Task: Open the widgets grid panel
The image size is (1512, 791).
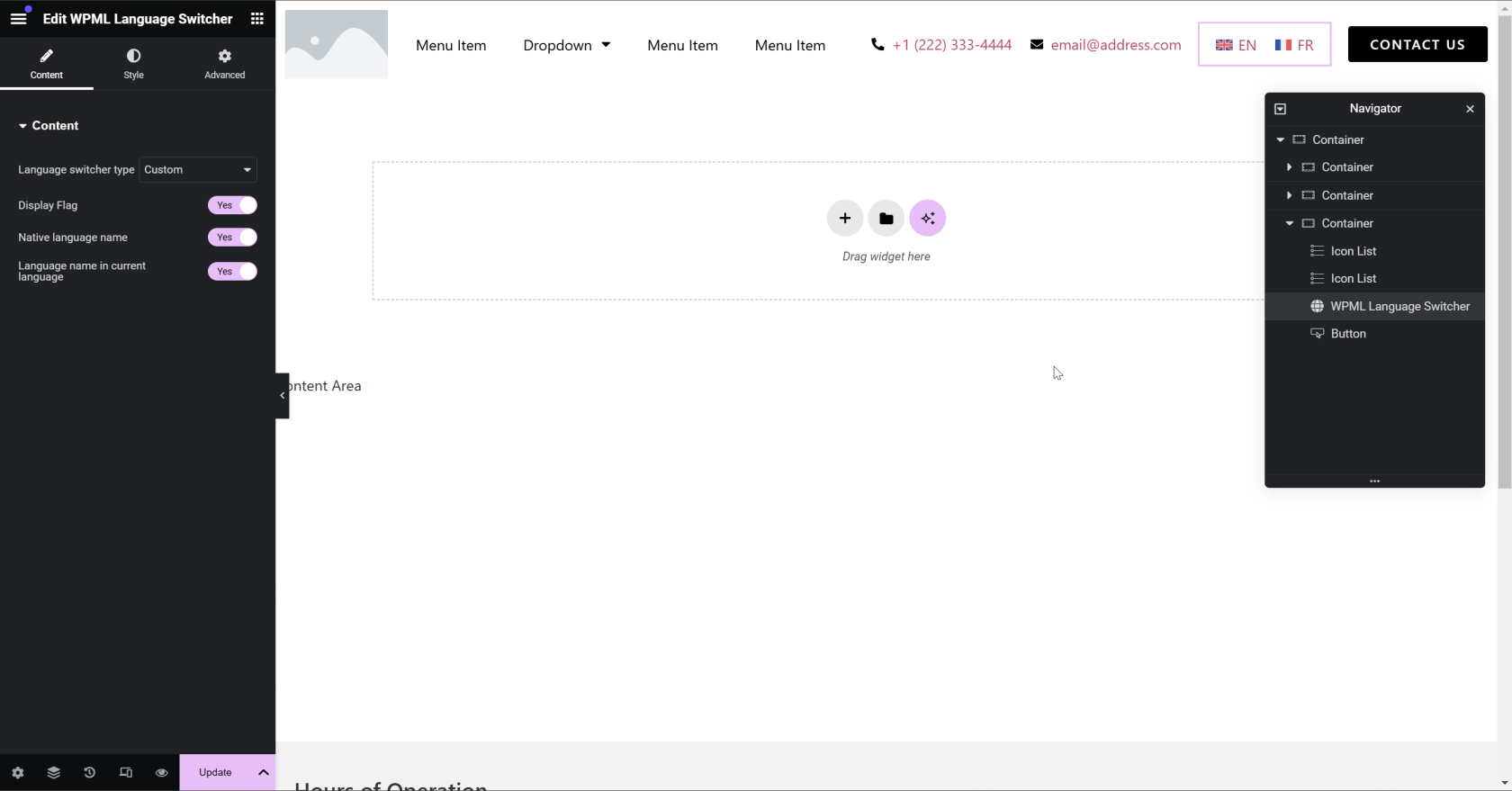Action: pos(257,18)
